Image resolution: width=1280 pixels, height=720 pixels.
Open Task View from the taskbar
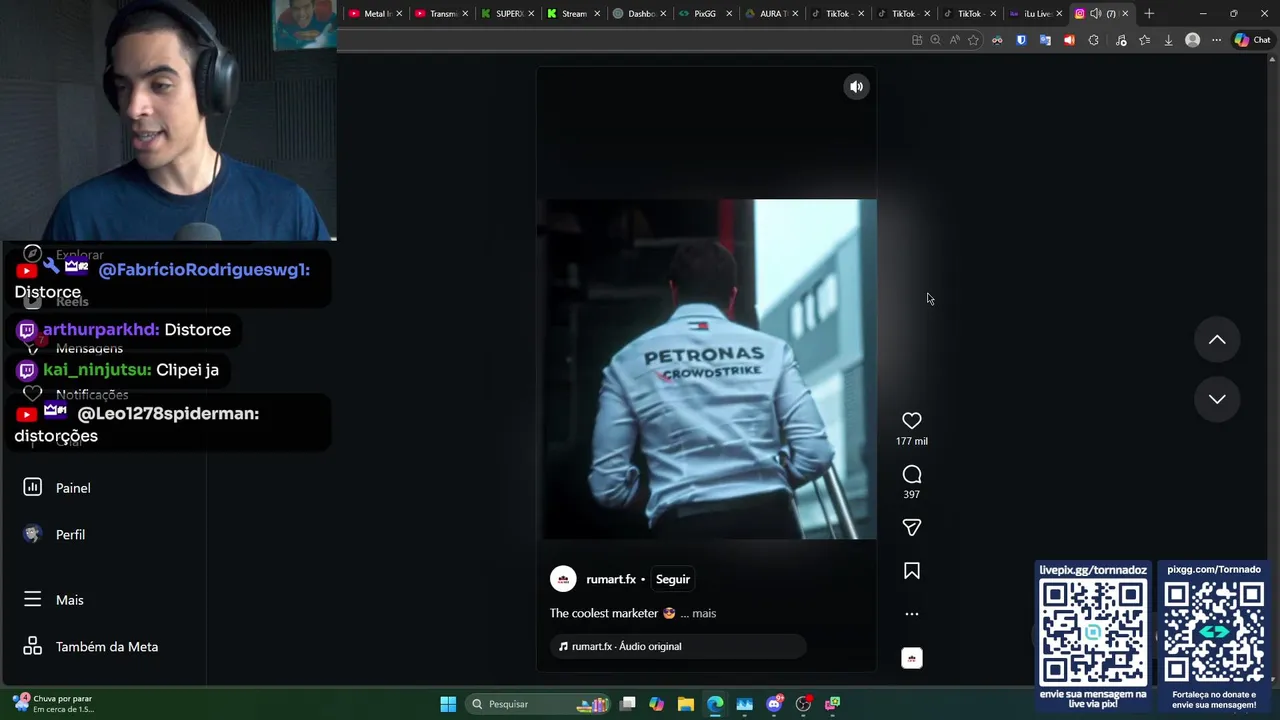(627, 704)
